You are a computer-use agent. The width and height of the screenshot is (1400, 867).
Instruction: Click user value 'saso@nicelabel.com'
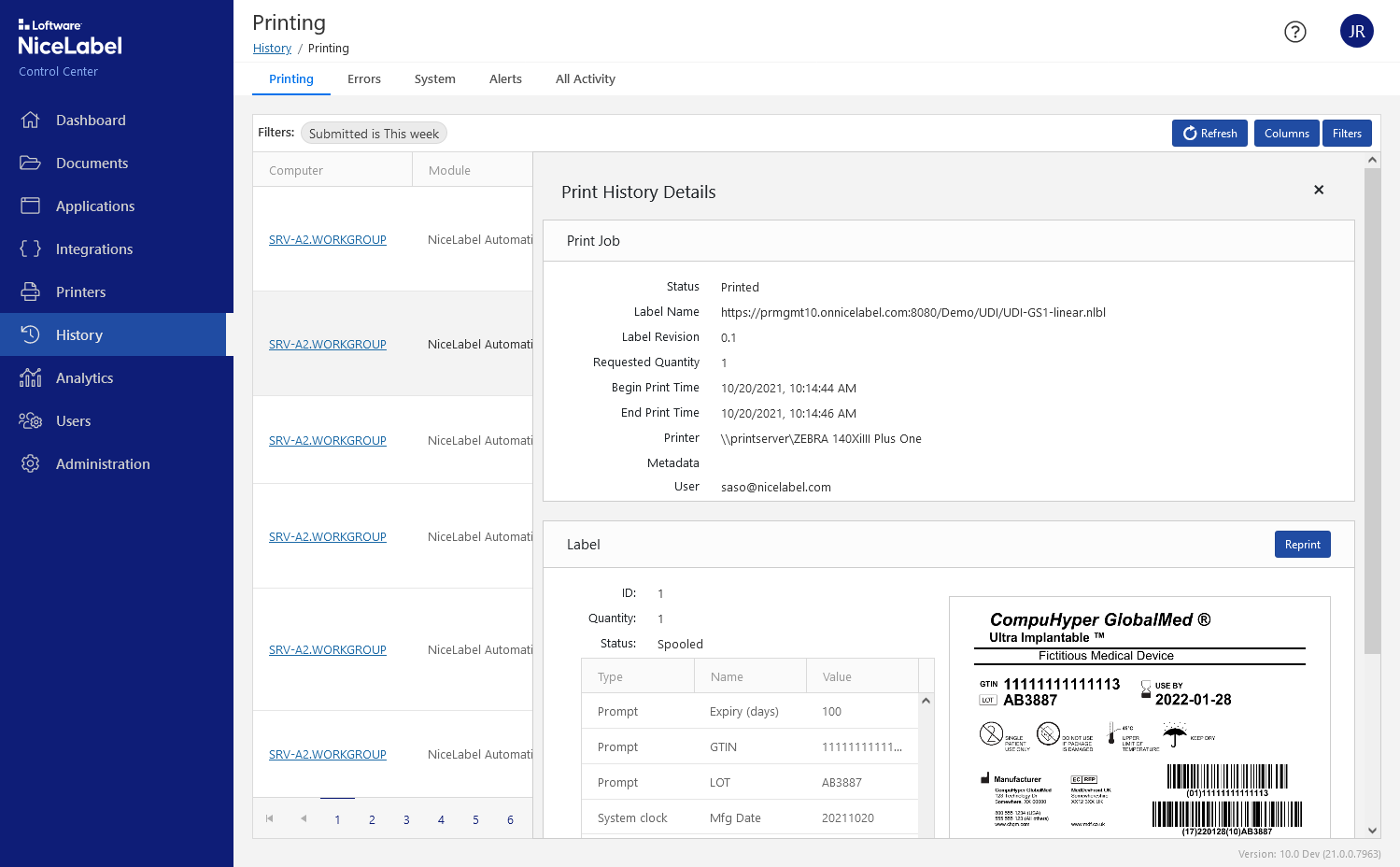(x=776, y=488)
